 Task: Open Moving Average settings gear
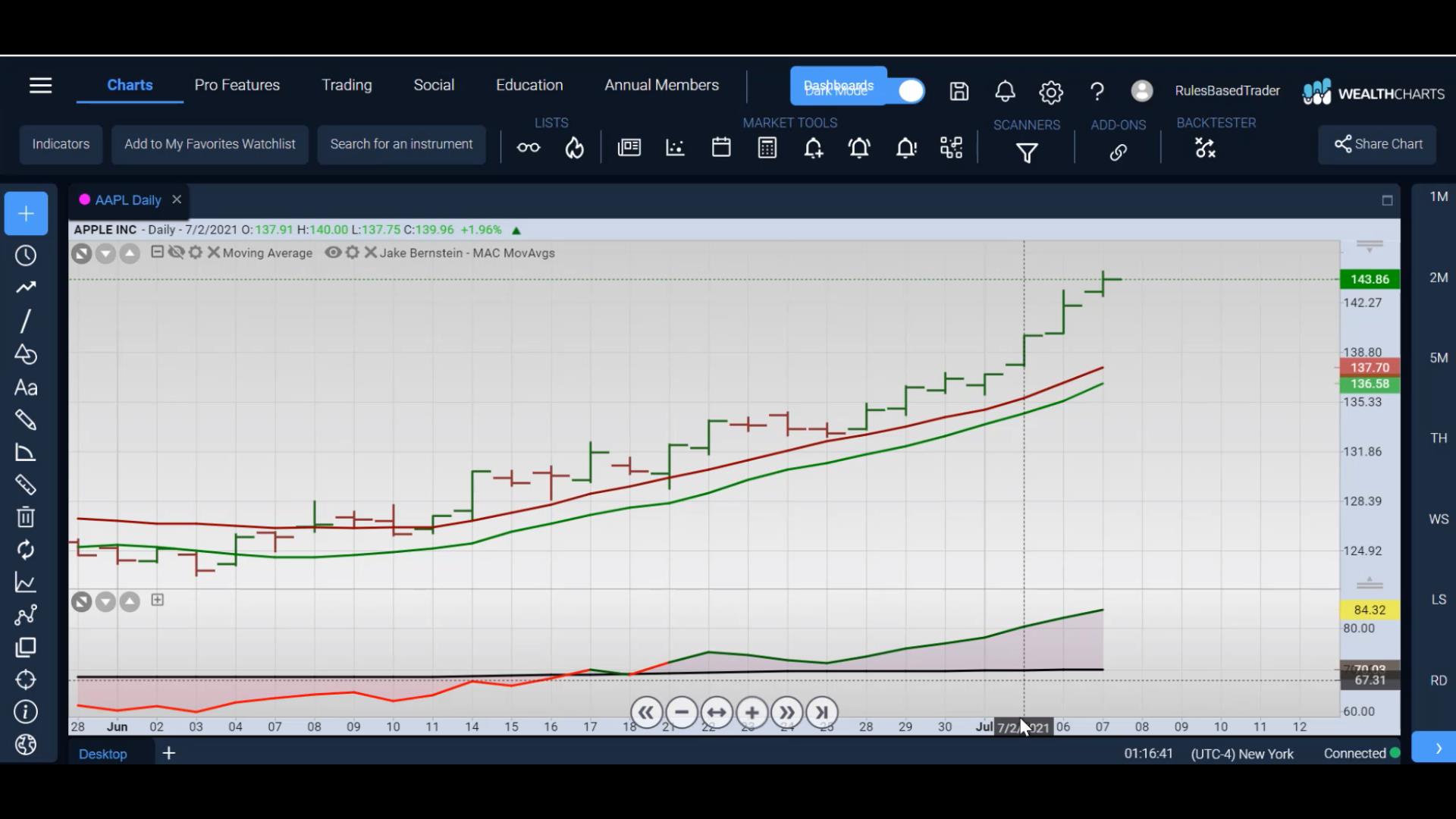click(x=196, y=253)
